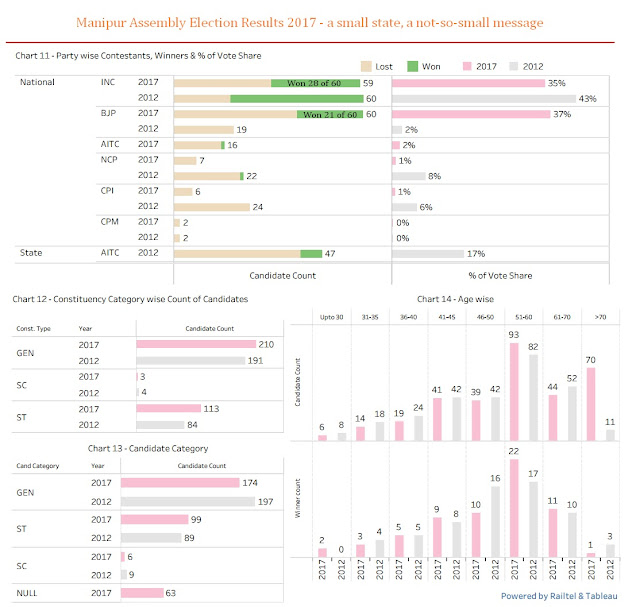
Task: Select the 61-70 candidate bar labeled 52
Action: [572, 414]
